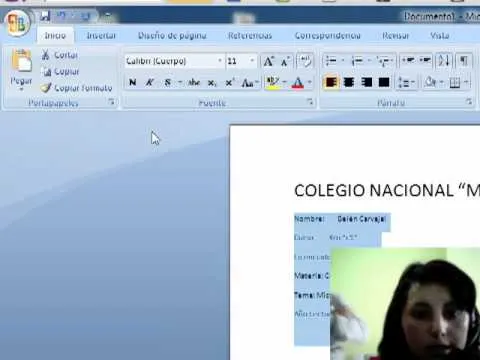Image resolution: width=480 pixels, height=360 pixels.
Task: Decrease paragraph indent
Action: 408,61
